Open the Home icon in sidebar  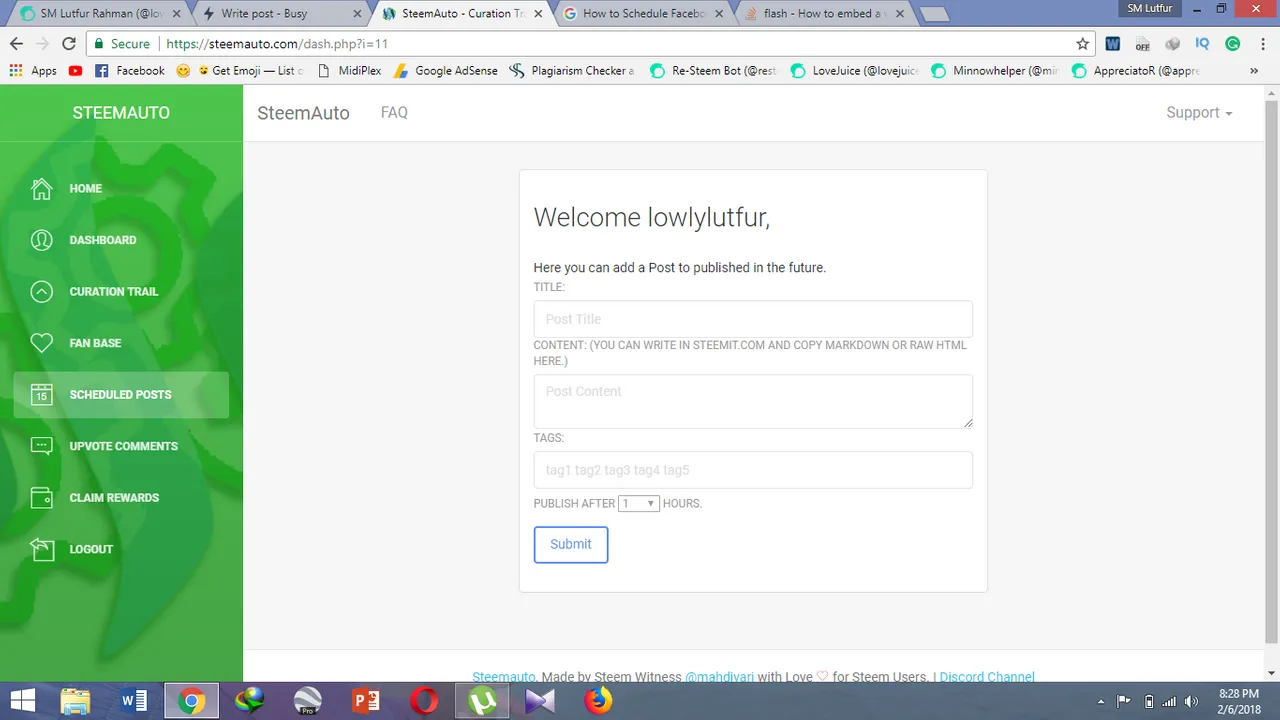click(x=41, y=188)
